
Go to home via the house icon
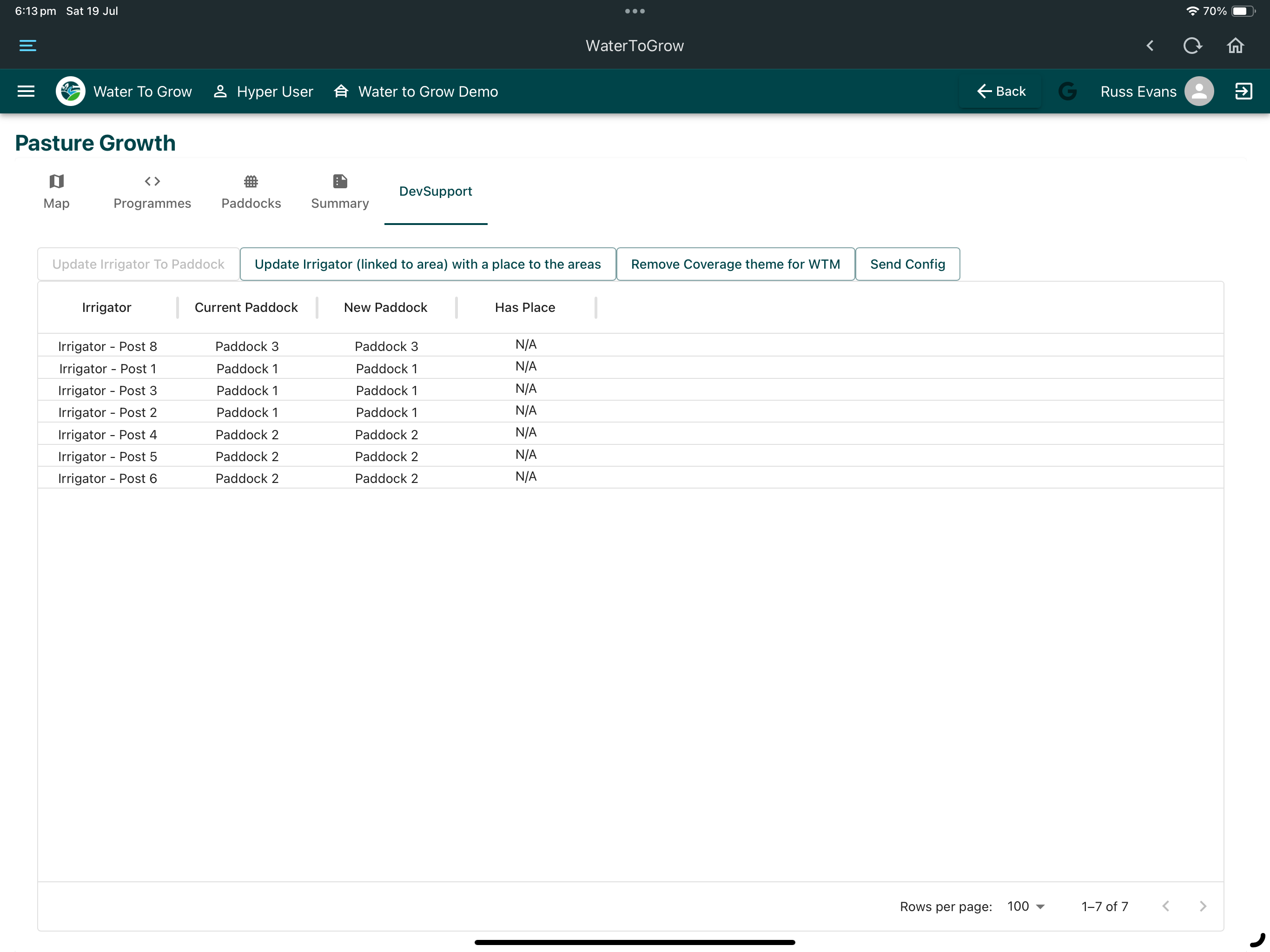pos(1235,46)
